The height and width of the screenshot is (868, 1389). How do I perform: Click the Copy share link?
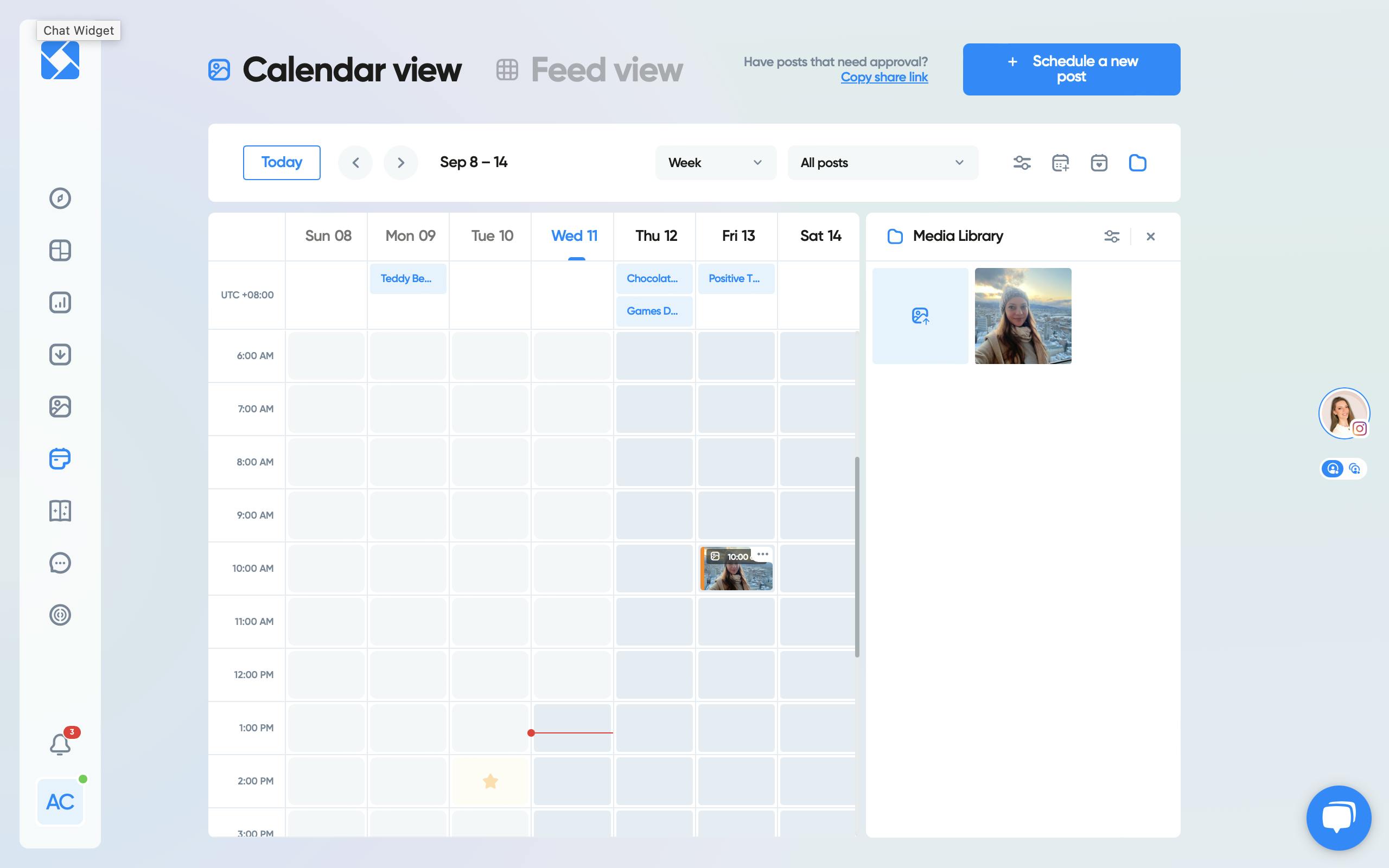(883, 77)
